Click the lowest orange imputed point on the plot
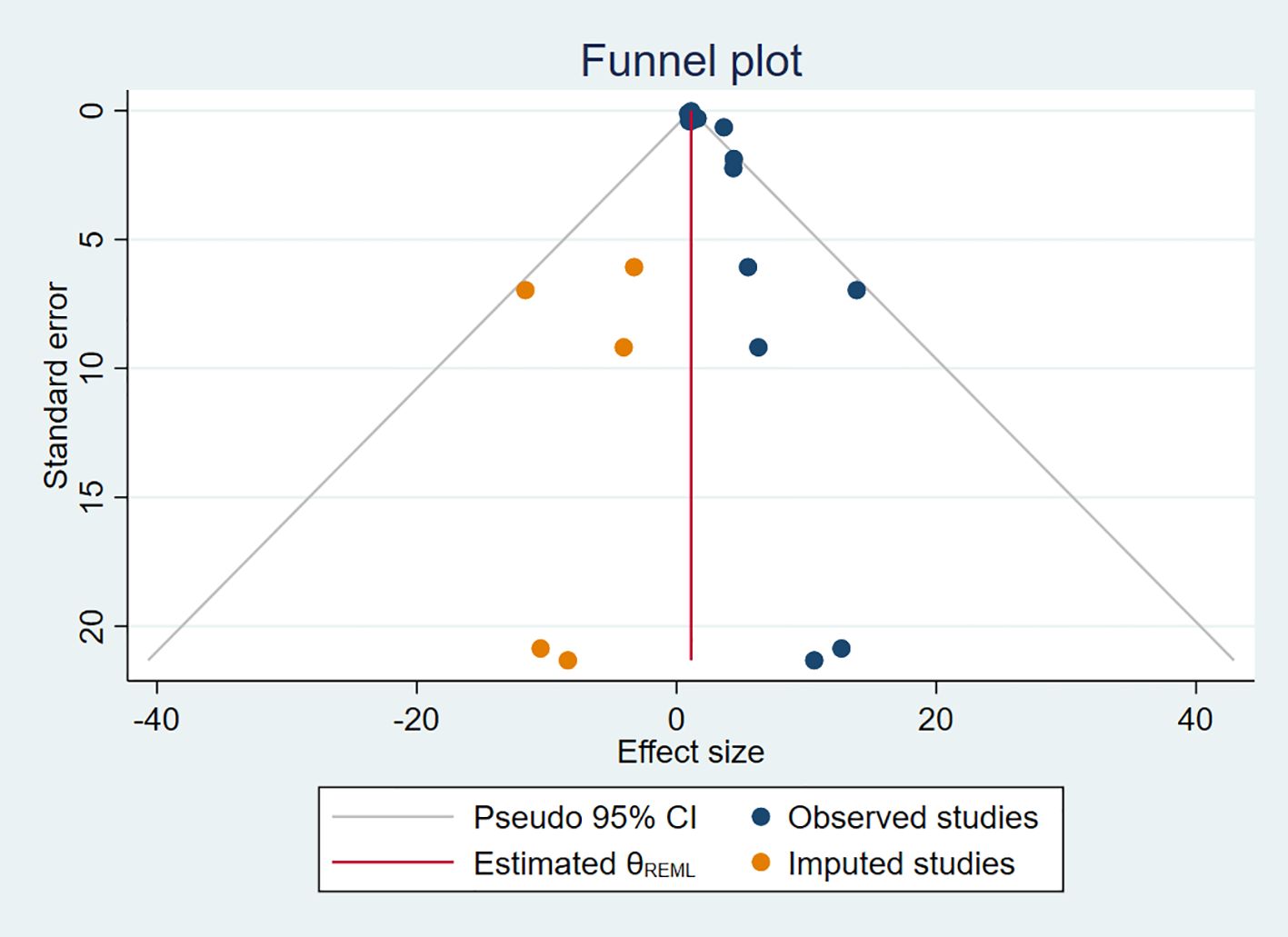Viewport: 1288px width, 937px height. [x=568, y=660]
